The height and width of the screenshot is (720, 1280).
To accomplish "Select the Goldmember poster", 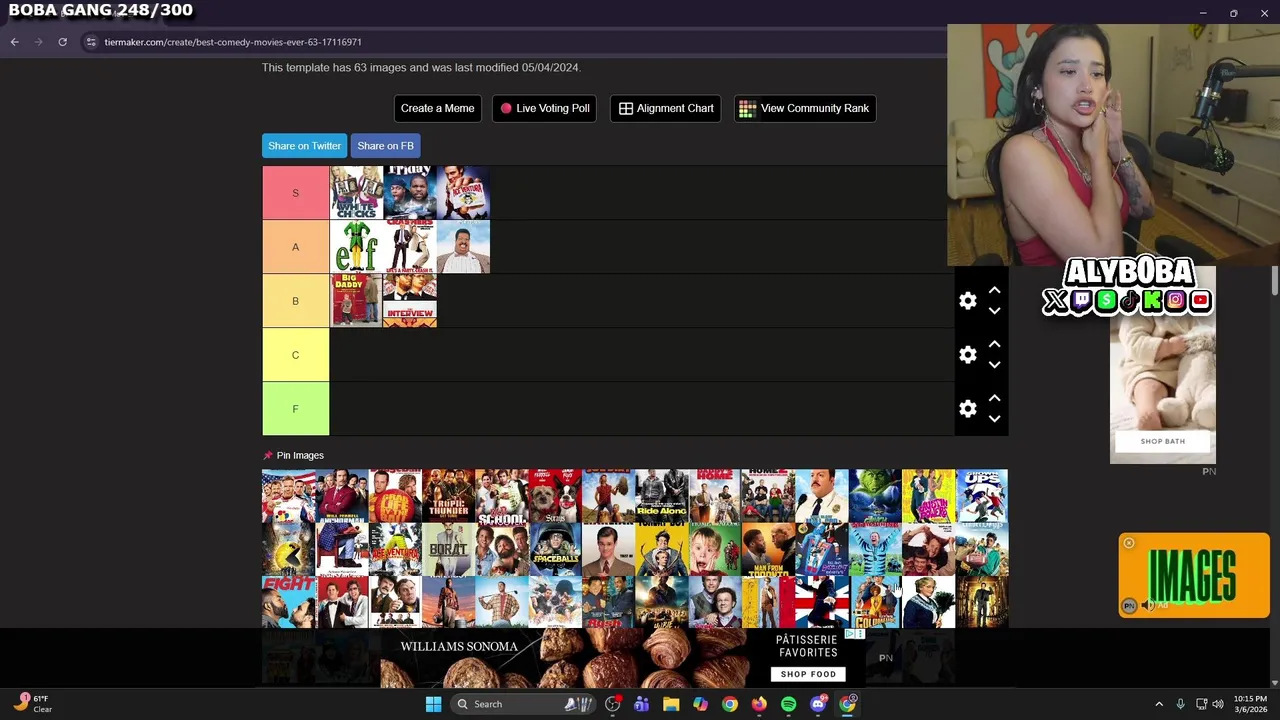I will [x=875, y=603].
